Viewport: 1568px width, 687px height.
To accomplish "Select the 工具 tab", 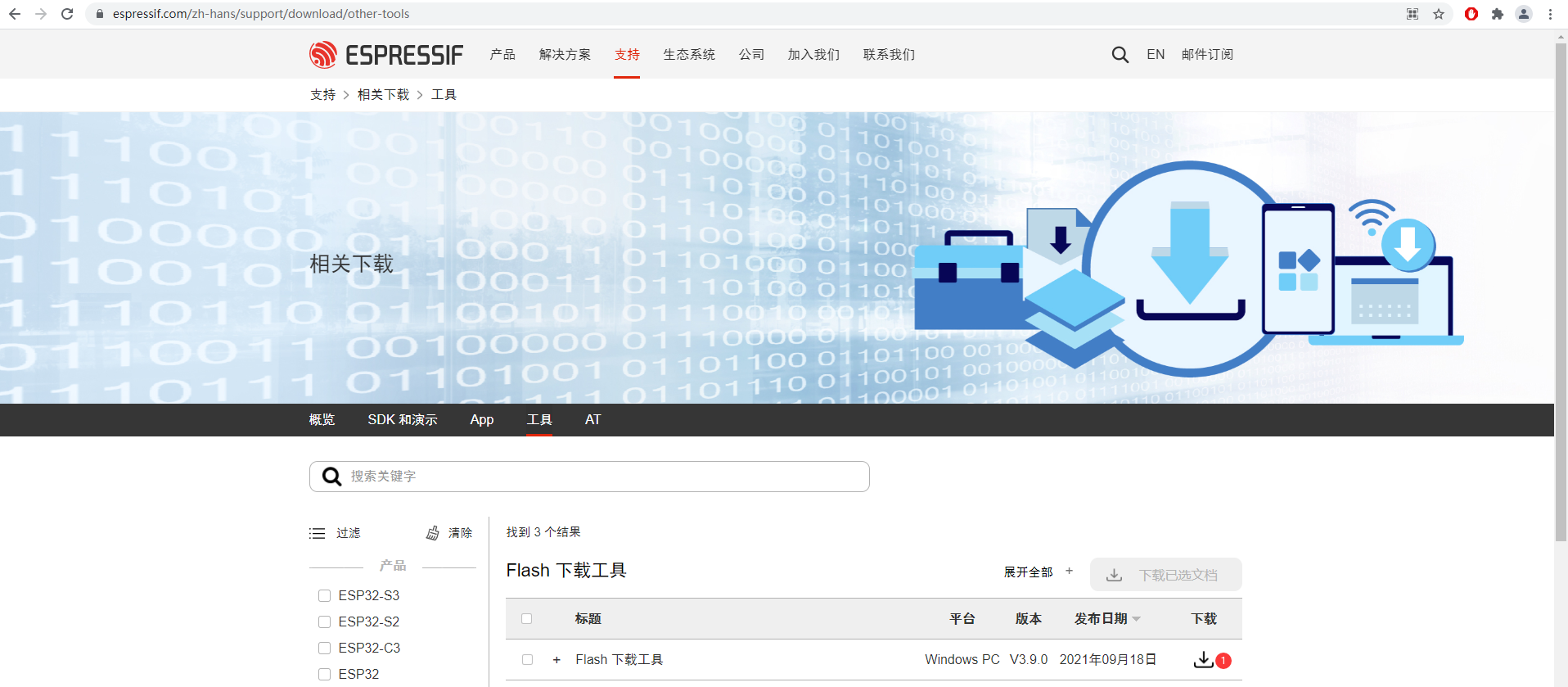I will click(x=539, y=420).
